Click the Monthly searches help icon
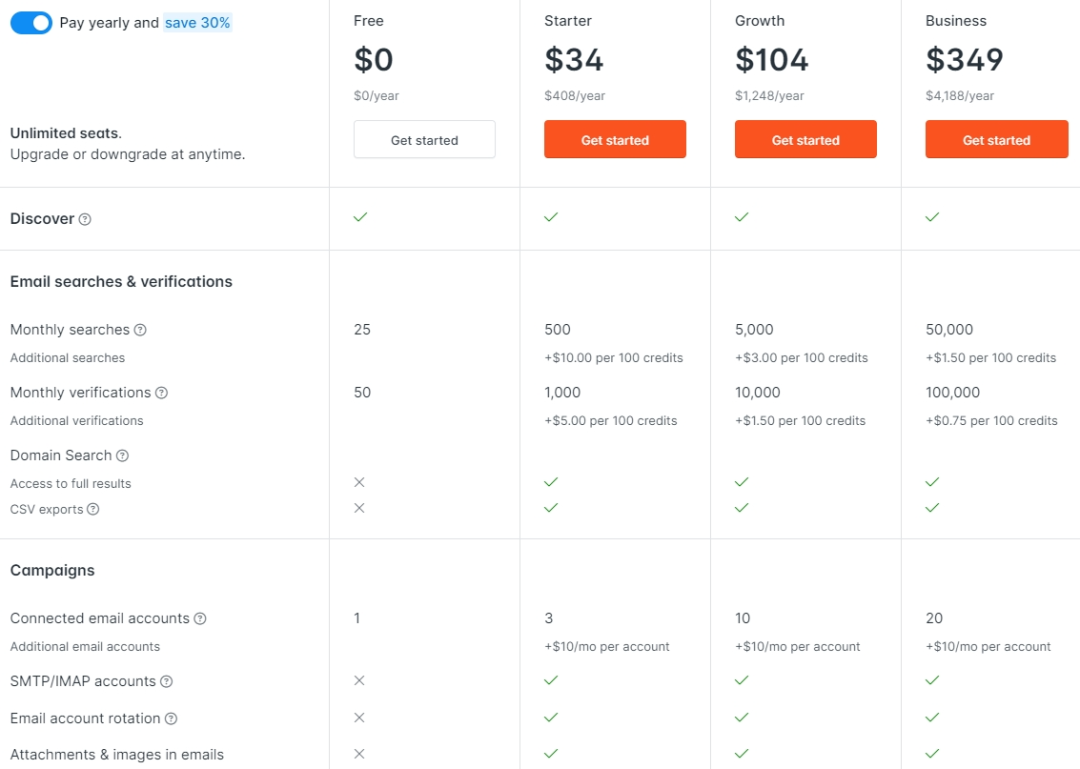The width and height of the screenshot is (1080, 769). [140, 330]
